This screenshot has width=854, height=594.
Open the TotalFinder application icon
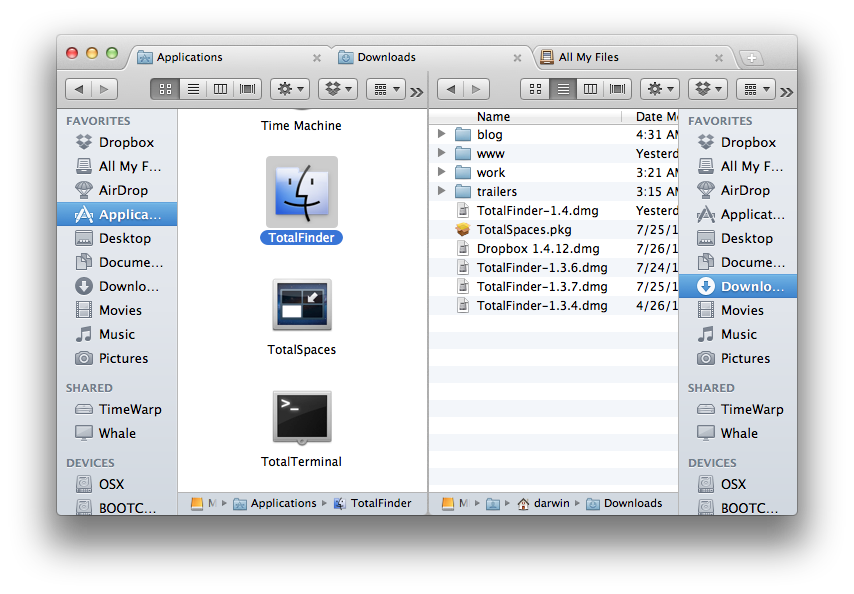point(302,192)
